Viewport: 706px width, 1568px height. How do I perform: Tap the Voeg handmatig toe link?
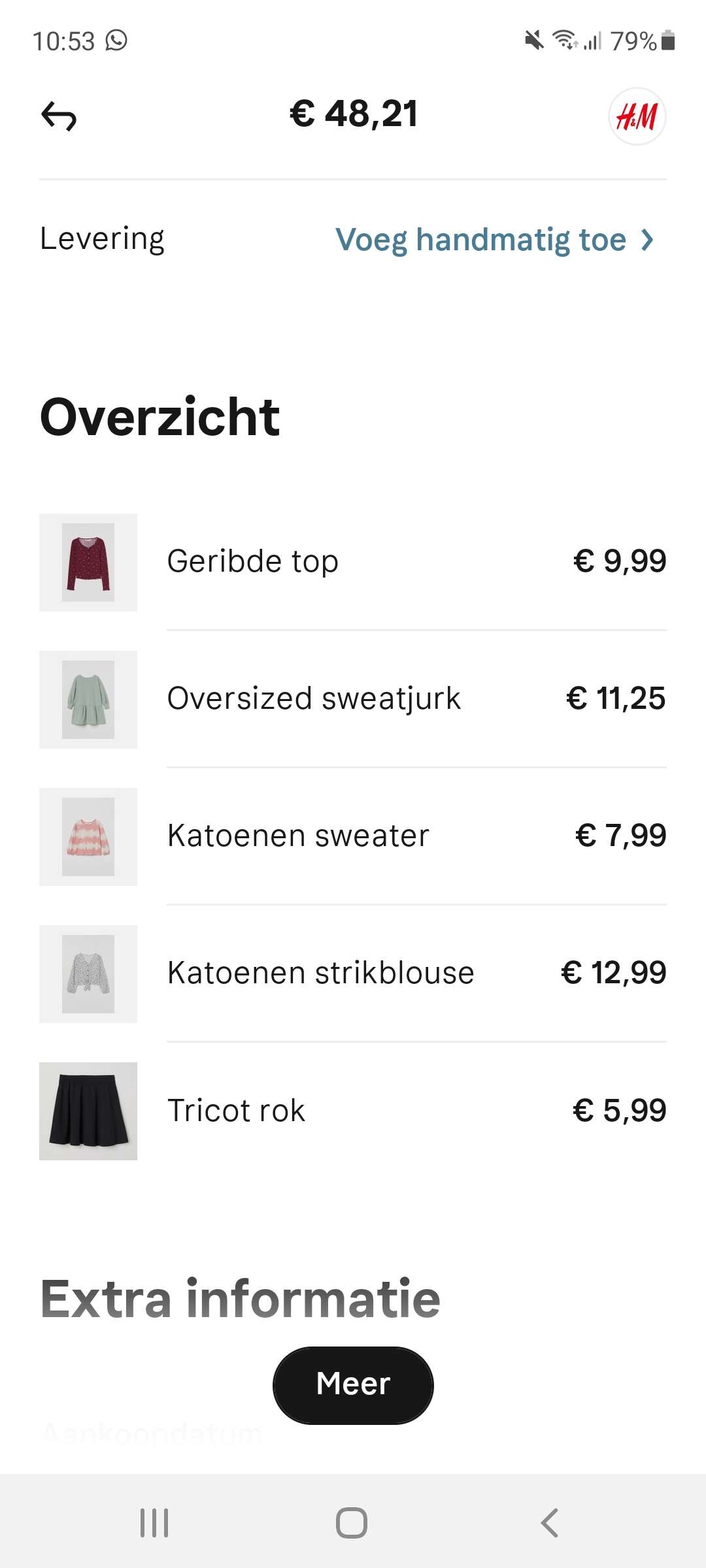point(480,240)
